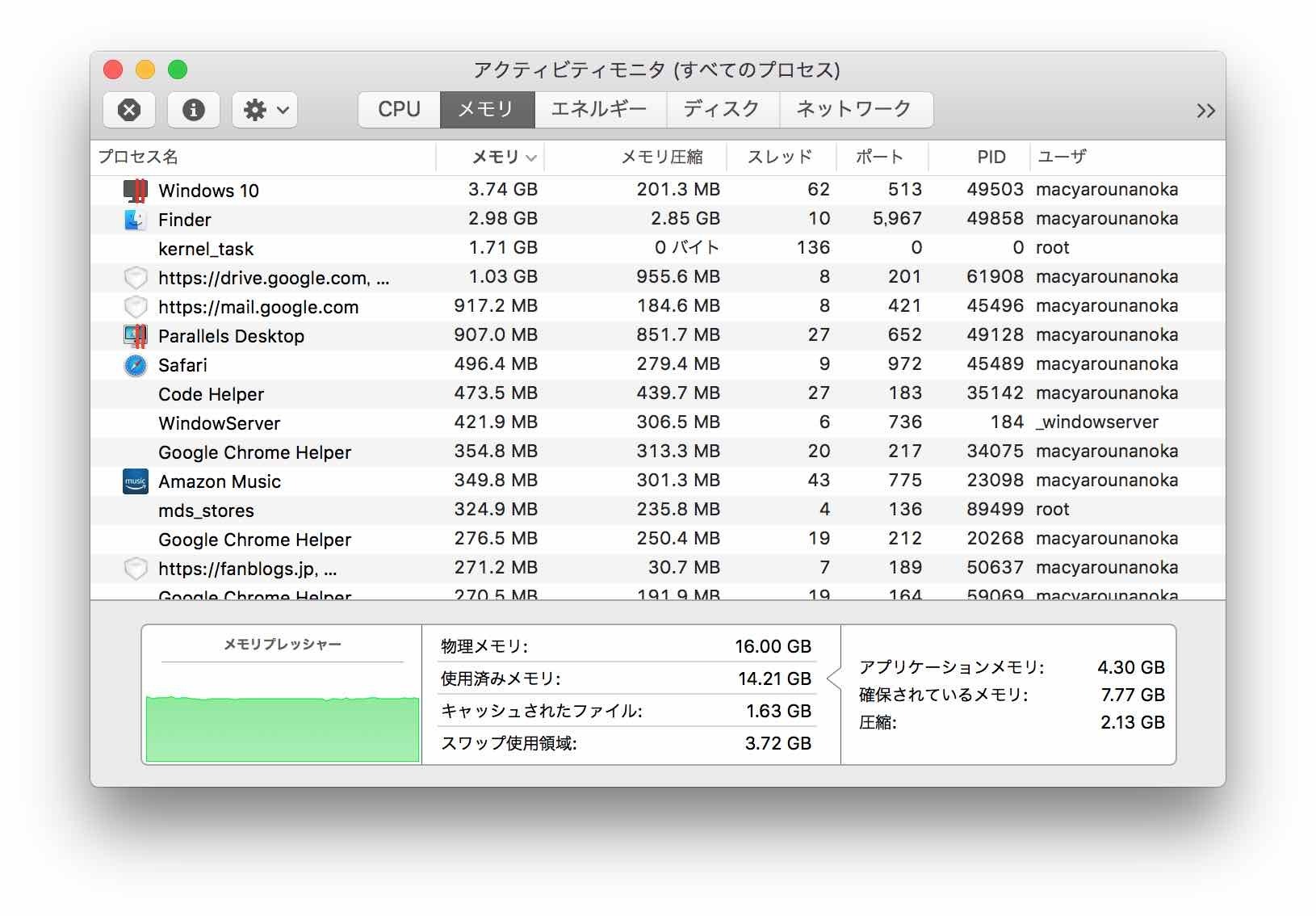Click kernel_task thread count 136
Viewport: 1316px width, 916px height.
813,248
